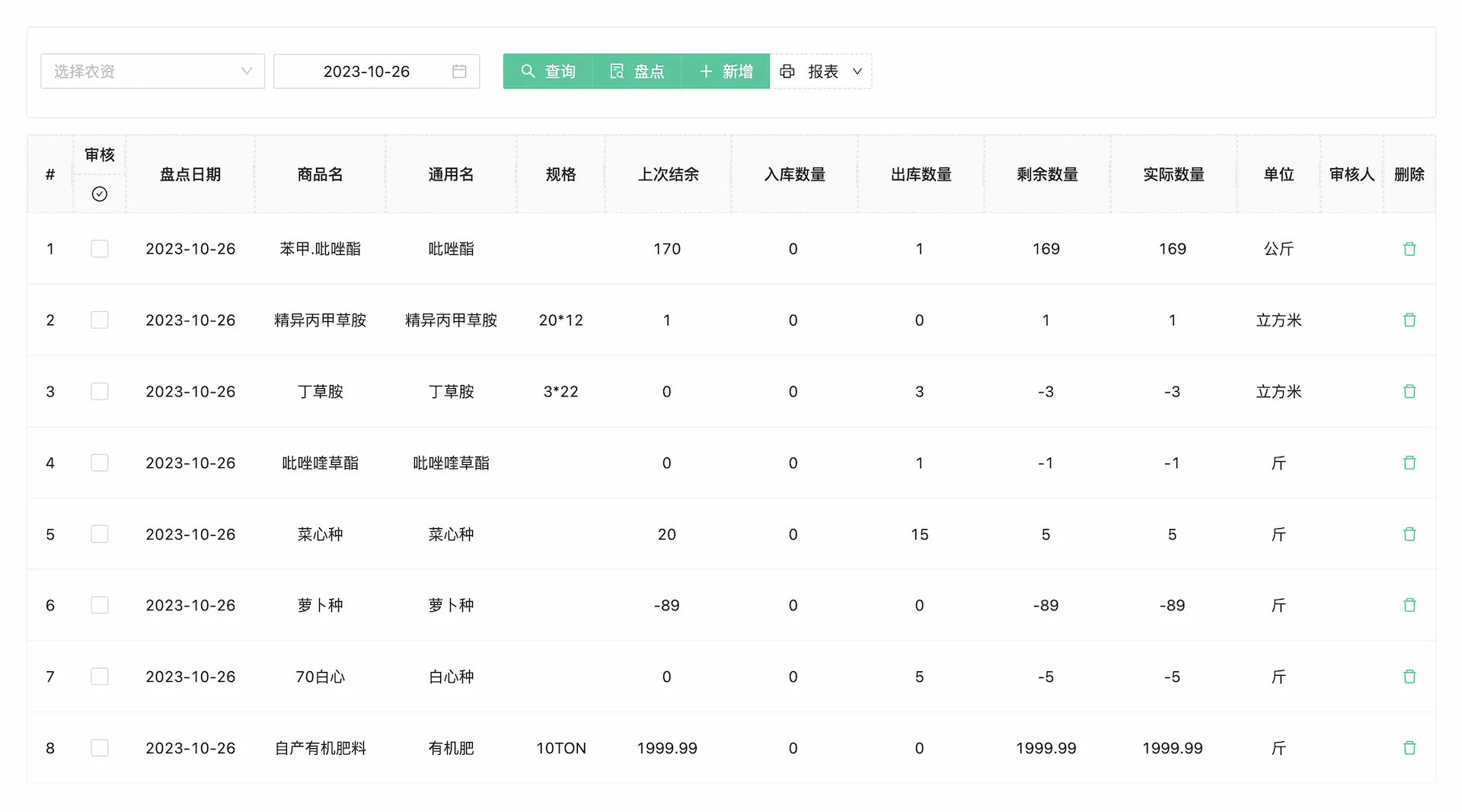Image resolution: width=1462 pixels, height=812 pixels.
Task: Click unit 立方米 in 丁草胺 row
Action: [1278, 391]
